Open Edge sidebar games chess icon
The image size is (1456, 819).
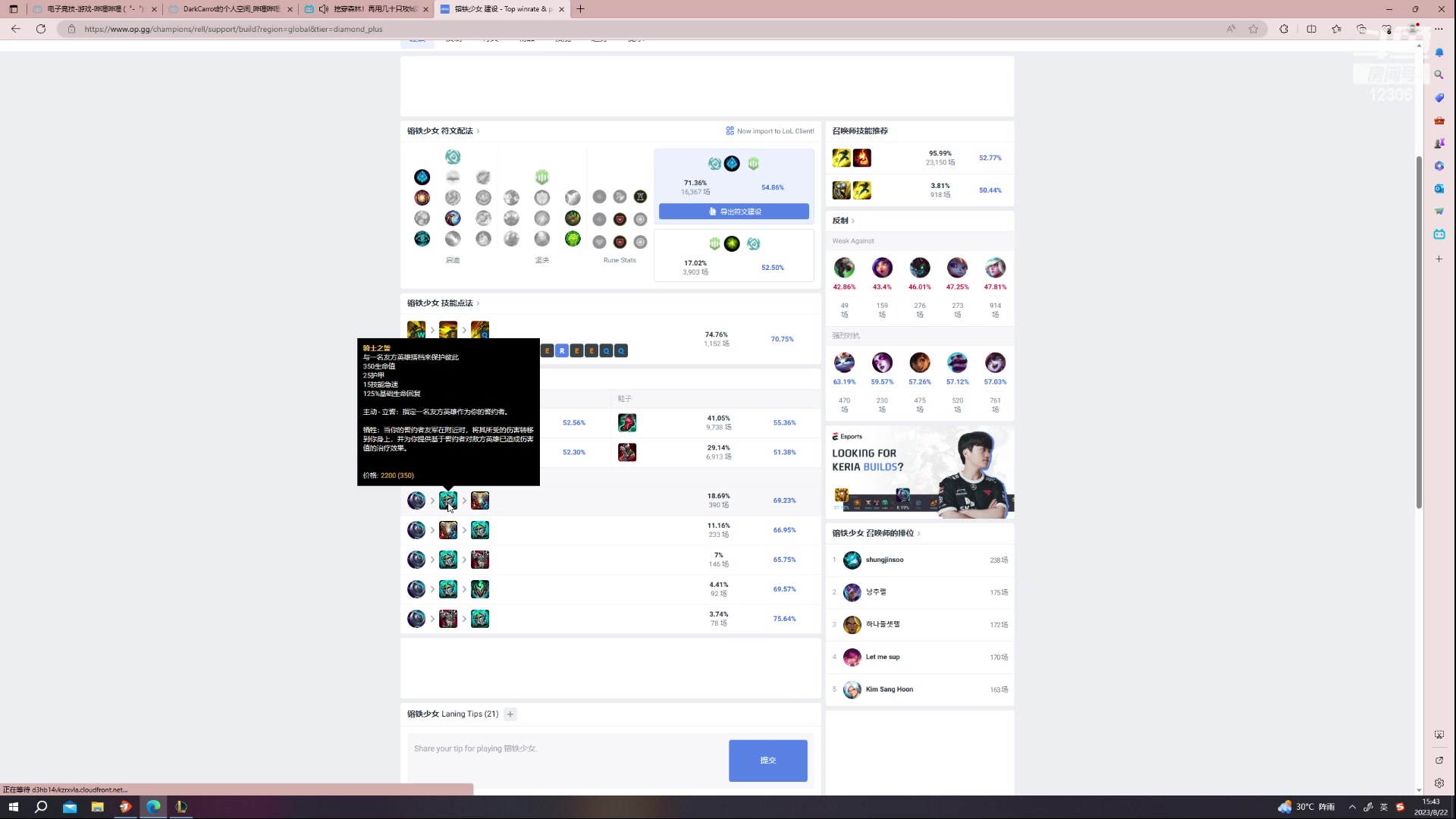coord(1439,143)
